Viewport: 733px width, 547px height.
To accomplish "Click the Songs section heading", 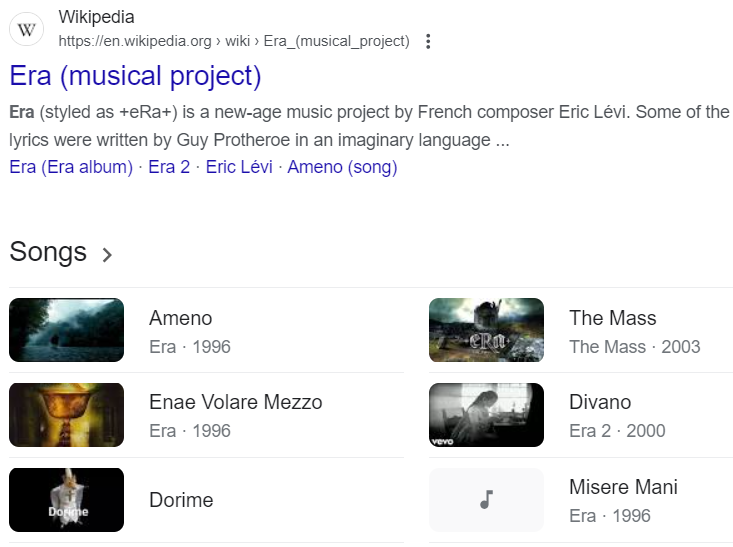I will [48, 252].
